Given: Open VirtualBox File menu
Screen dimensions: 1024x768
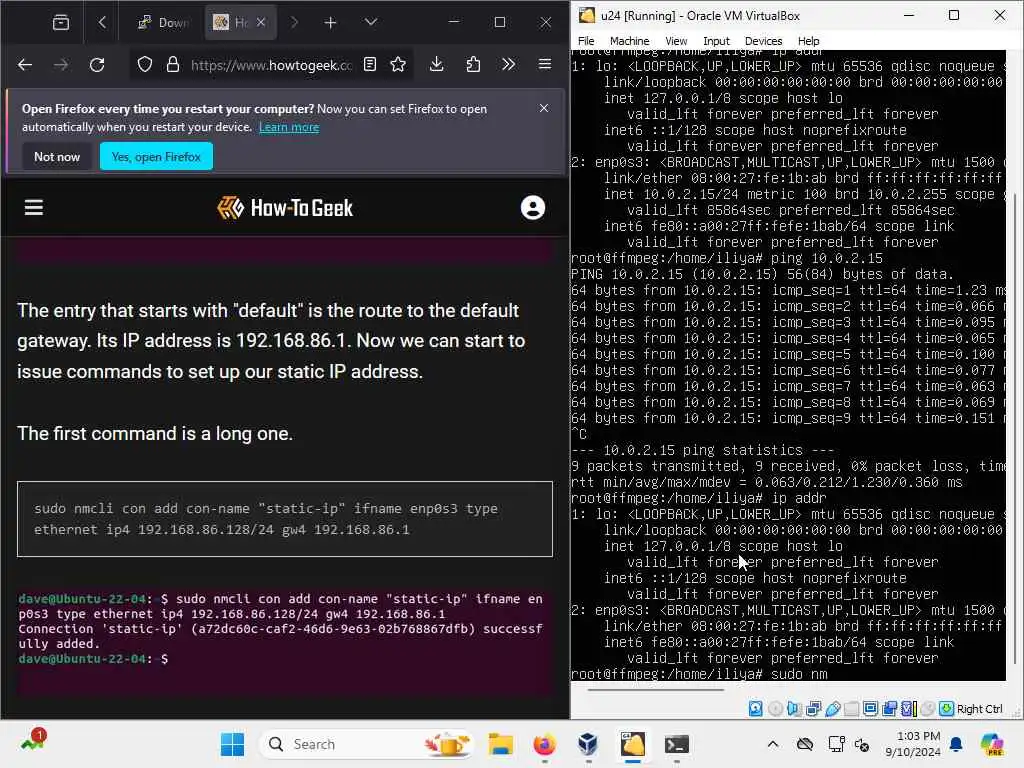Looking at the screenshot, I should tap(586, 40).
